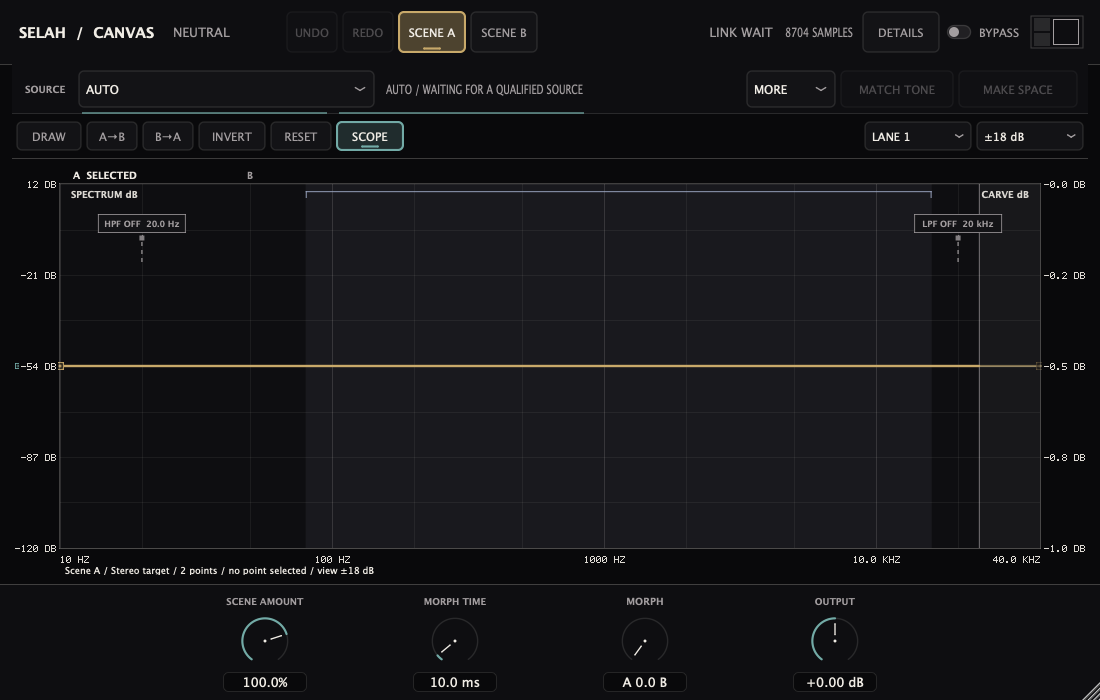Click the Invert button
The width and height of the screenshot is (1100, 700).
click(x=232, y=136)
